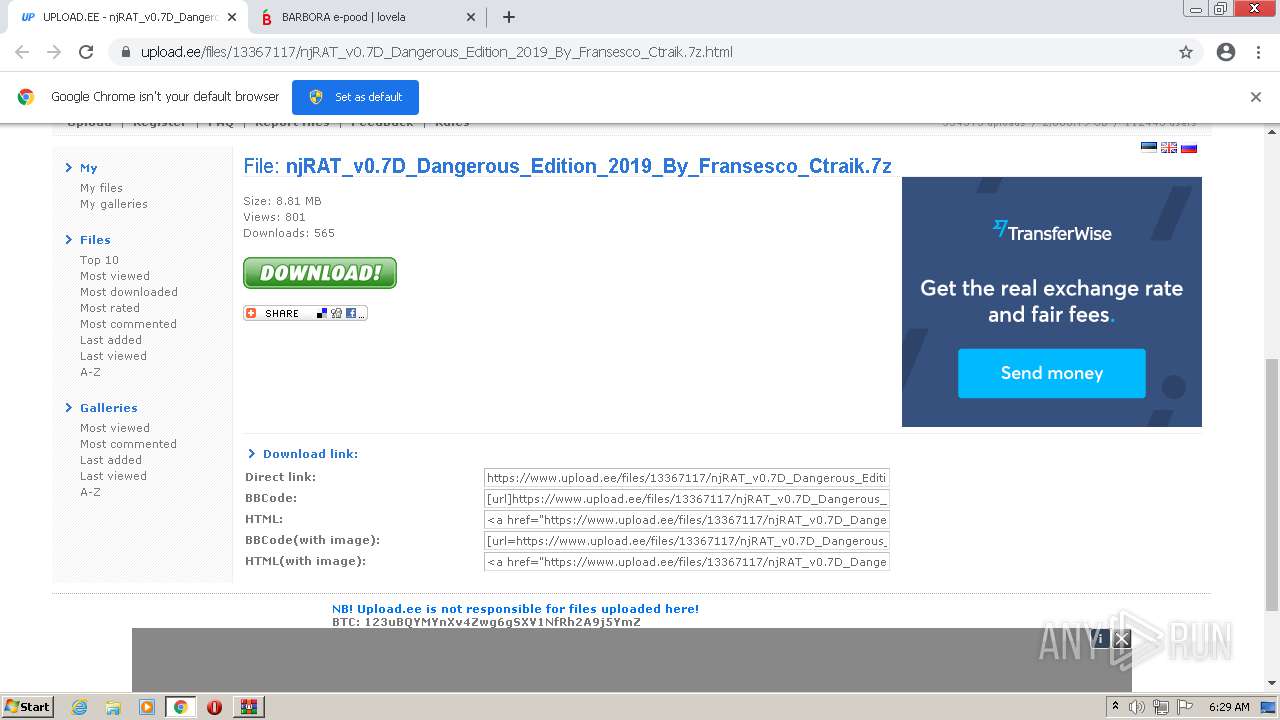This screenshot has width=1280, height=720.
Task: Close the UPLOAD.EE tab
Action: tap(232, 17)
